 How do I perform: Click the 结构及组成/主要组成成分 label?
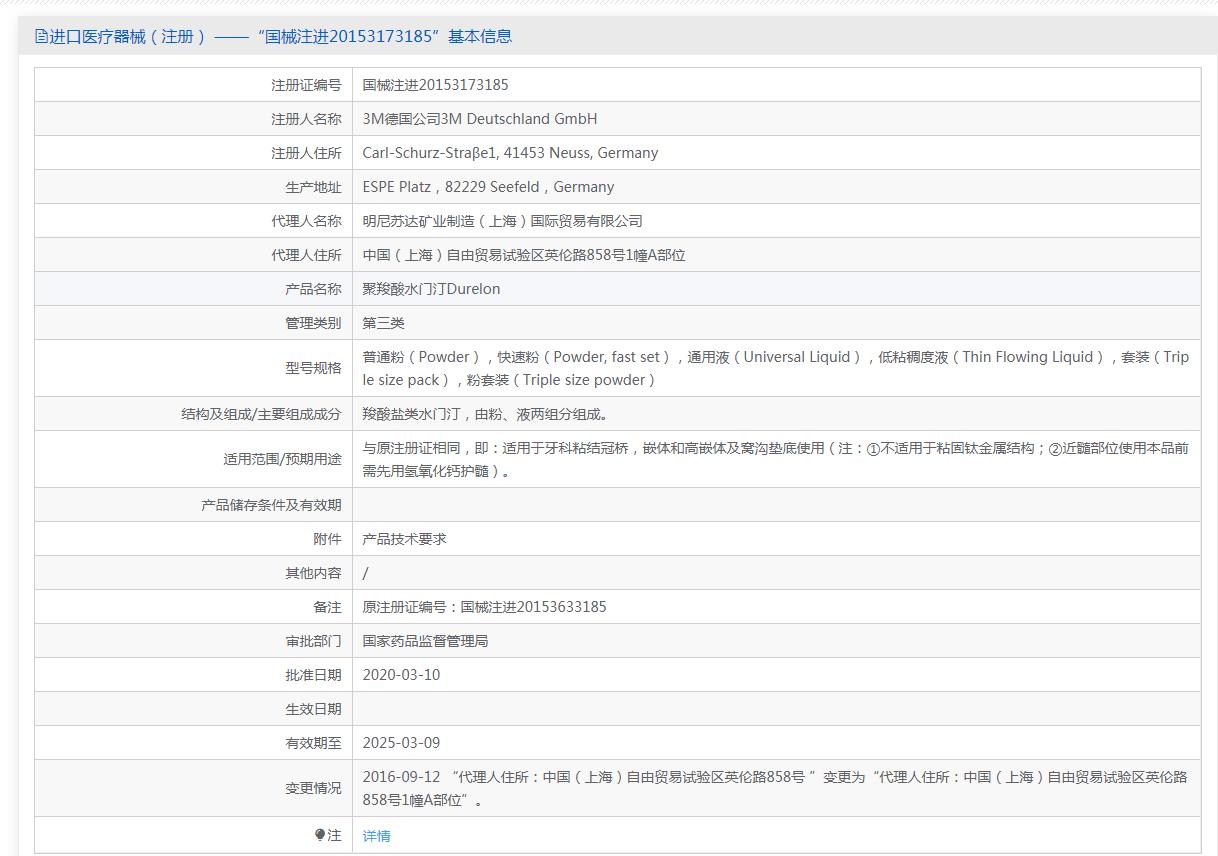click(x=261, y=414)
